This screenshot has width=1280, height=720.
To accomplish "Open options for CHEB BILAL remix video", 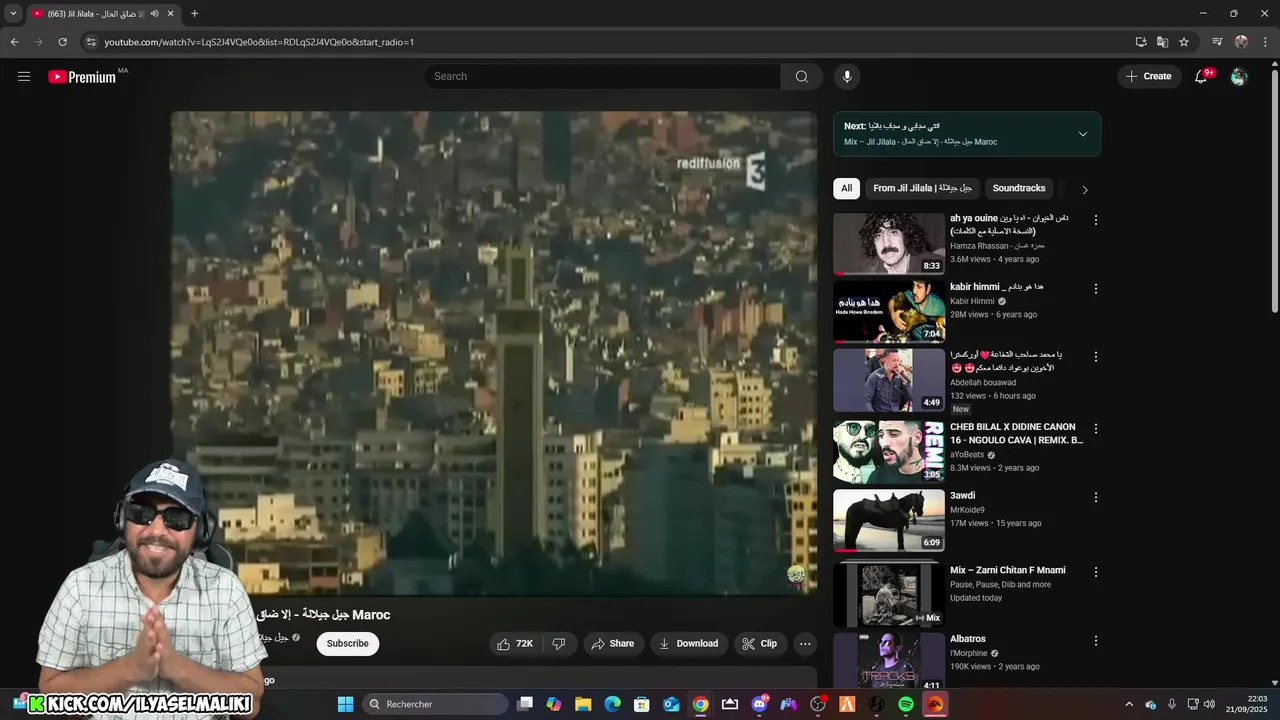I will pos(1096,428).
